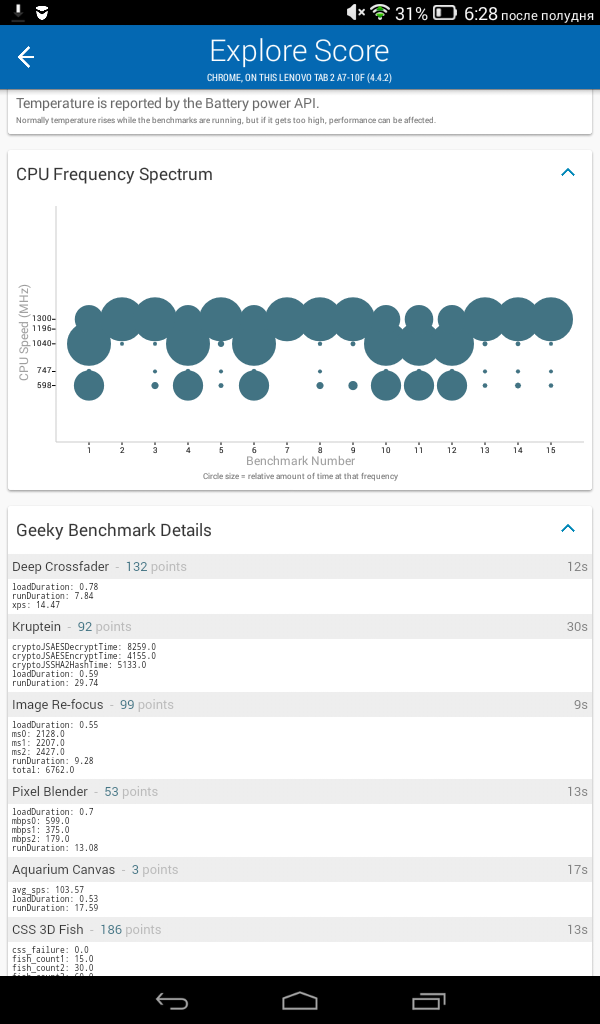This screenshot has height=1024, width=600.
Task: Select the Image Re-focus benchmark row
Action: click(300, 705)
